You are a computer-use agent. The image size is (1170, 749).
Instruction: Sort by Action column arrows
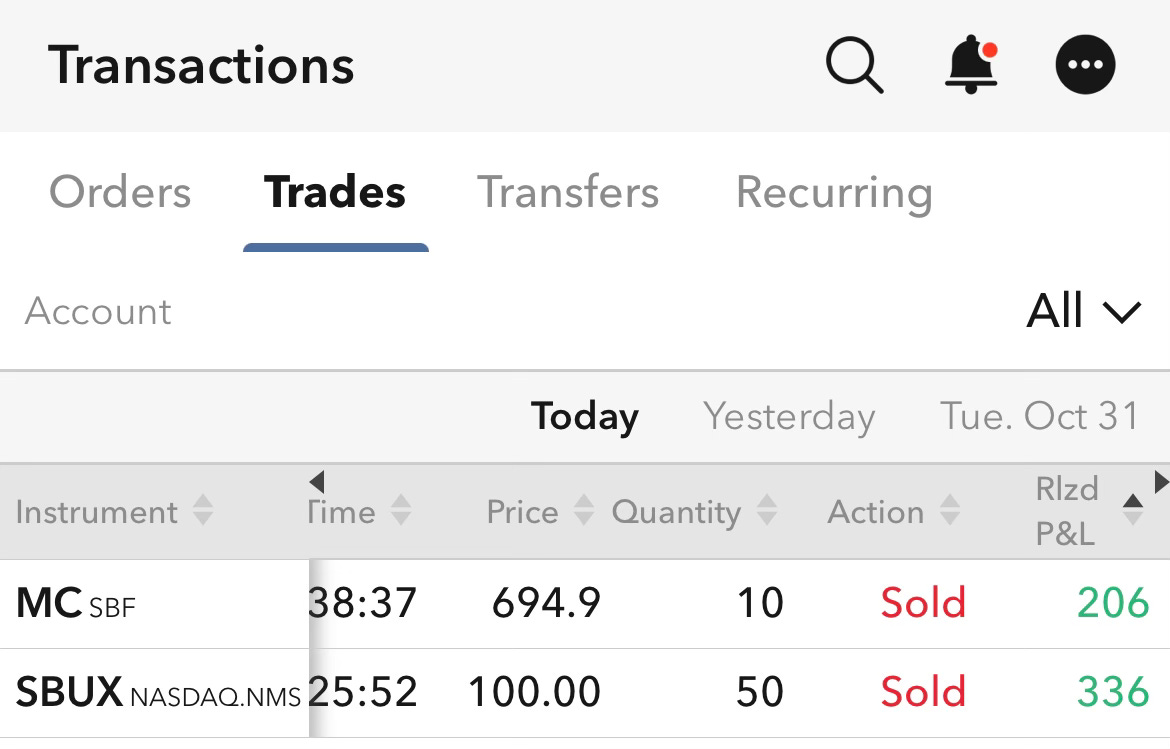coord(950,511)
